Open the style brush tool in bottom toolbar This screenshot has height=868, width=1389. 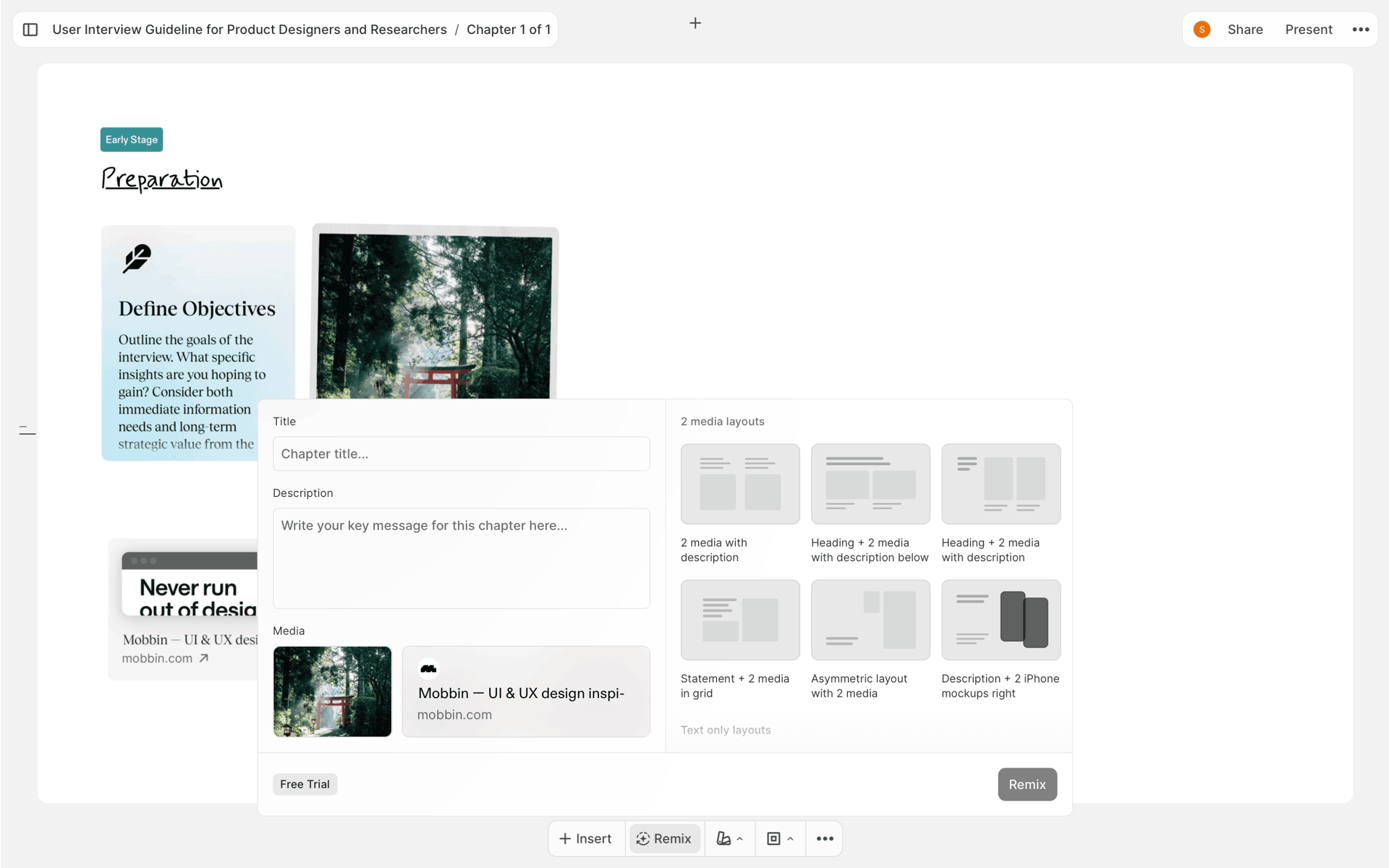pos(723,838)
